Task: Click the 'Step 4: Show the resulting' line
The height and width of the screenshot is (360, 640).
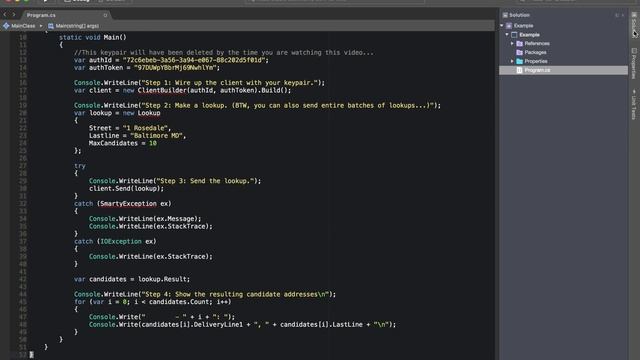Action: (205, 294)
